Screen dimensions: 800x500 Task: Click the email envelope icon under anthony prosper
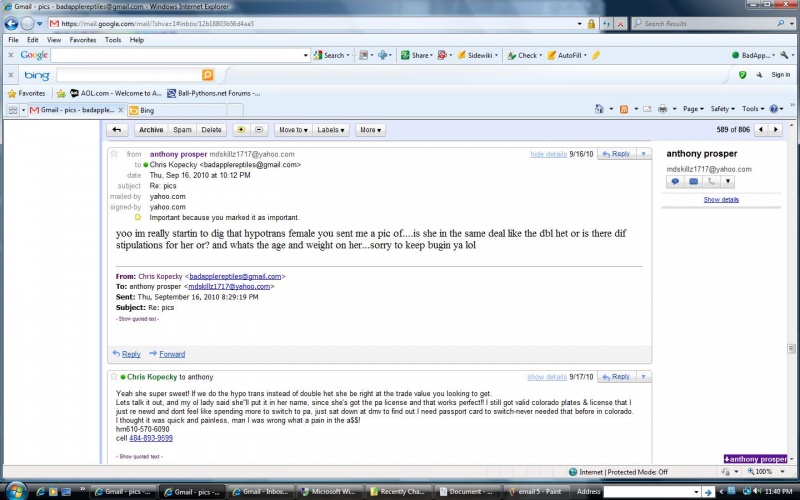click(693, 181)
